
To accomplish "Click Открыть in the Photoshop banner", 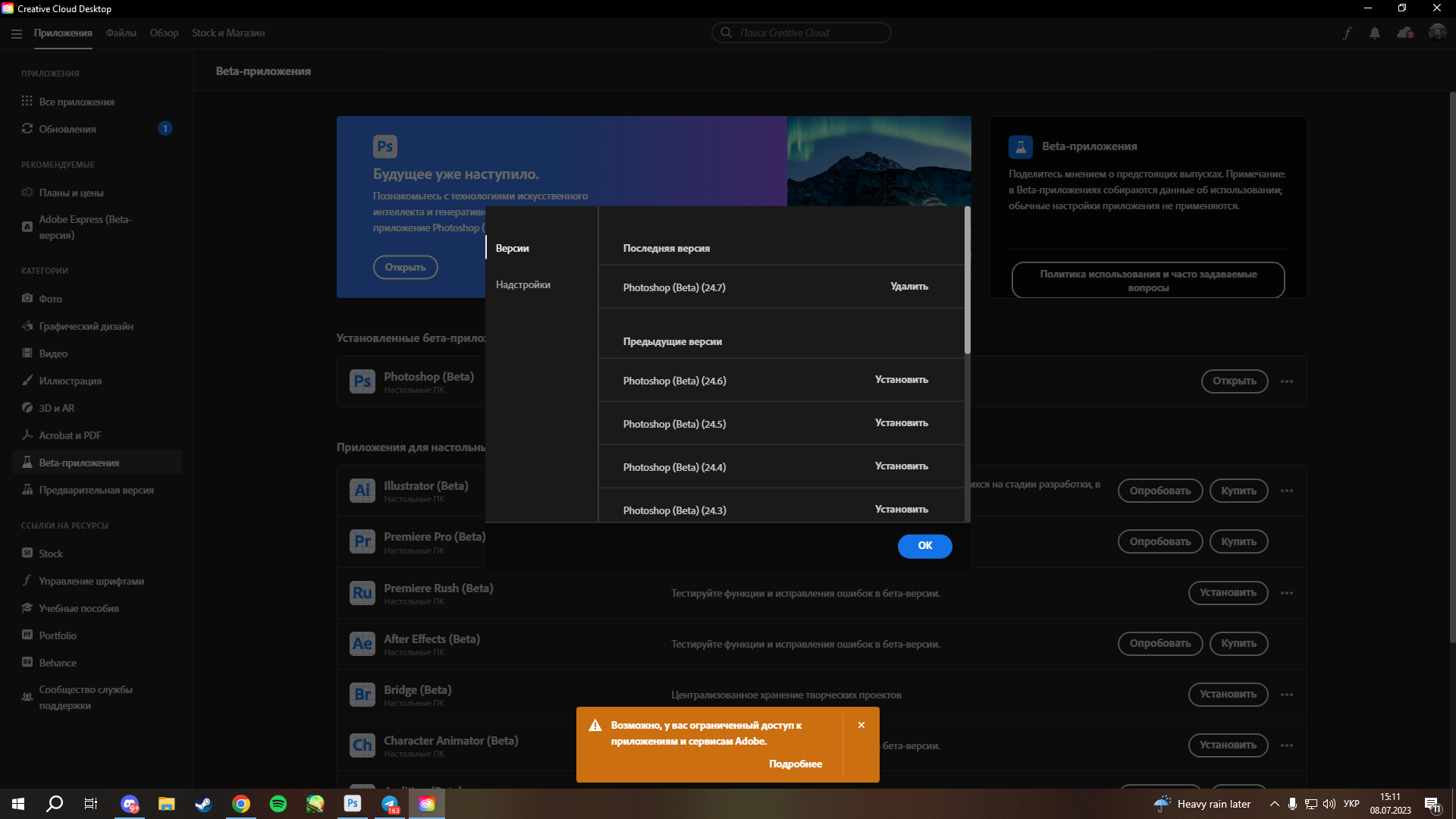I will pos(406,267).
